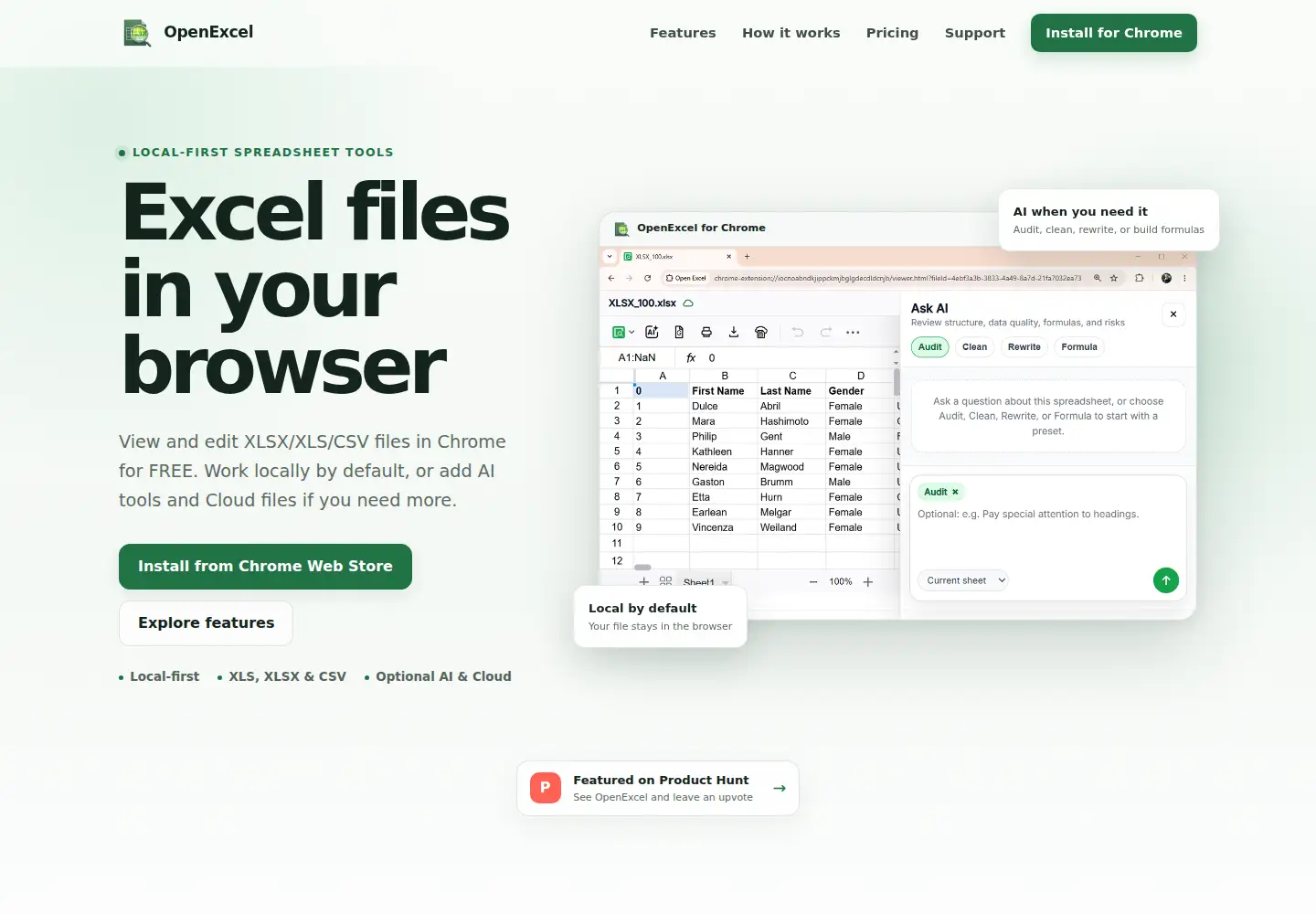The width and height of the screenshot is (1316, 914).
Task: Select the cell containing Kathleen
Action: click(x=724, y=452)
